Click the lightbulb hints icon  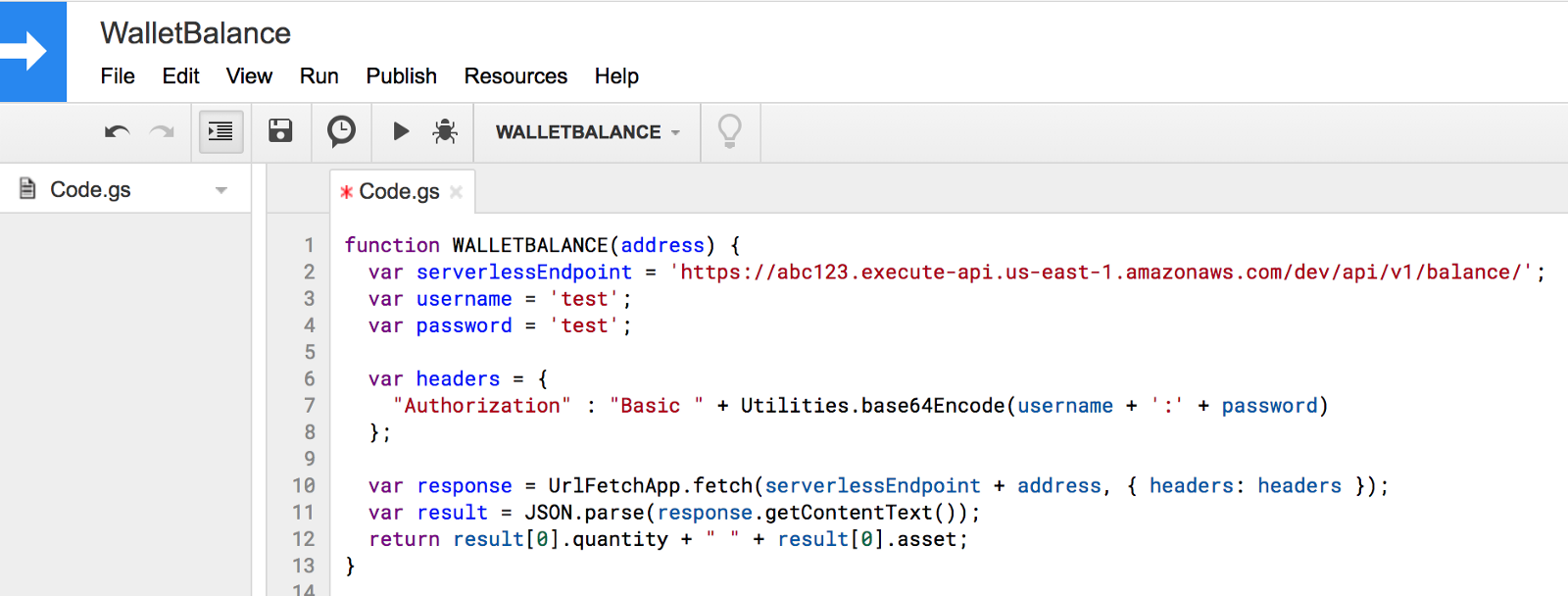point(729,131)
